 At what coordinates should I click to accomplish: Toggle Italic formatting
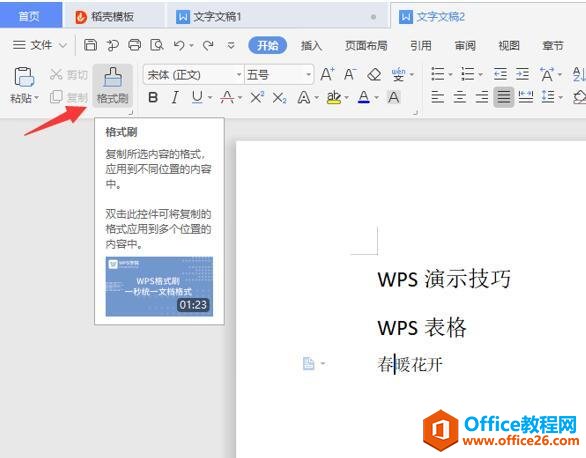point(175,98)
